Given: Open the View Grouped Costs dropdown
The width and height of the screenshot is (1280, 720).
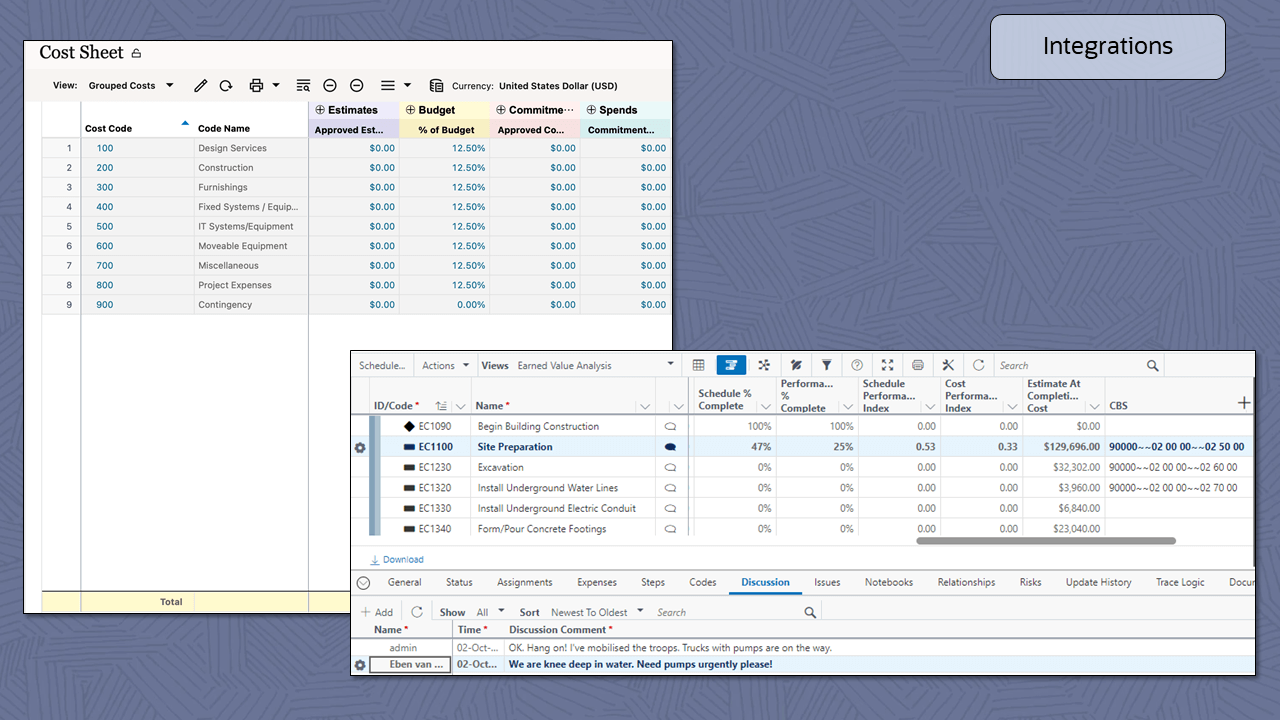Looking at the screenshot, I should pyautogui.click(x=131, y=85).
